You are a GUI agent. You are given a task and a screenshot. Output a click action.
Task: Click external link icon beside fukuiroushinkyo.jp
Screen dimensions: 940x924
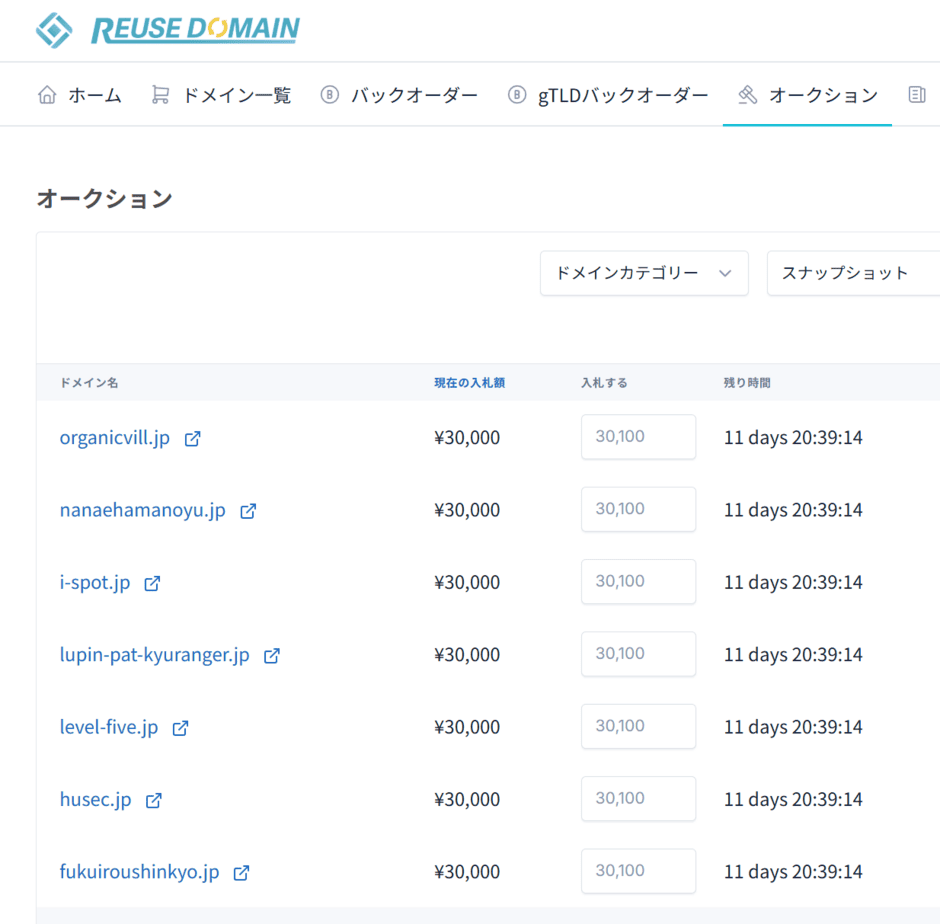241,873
